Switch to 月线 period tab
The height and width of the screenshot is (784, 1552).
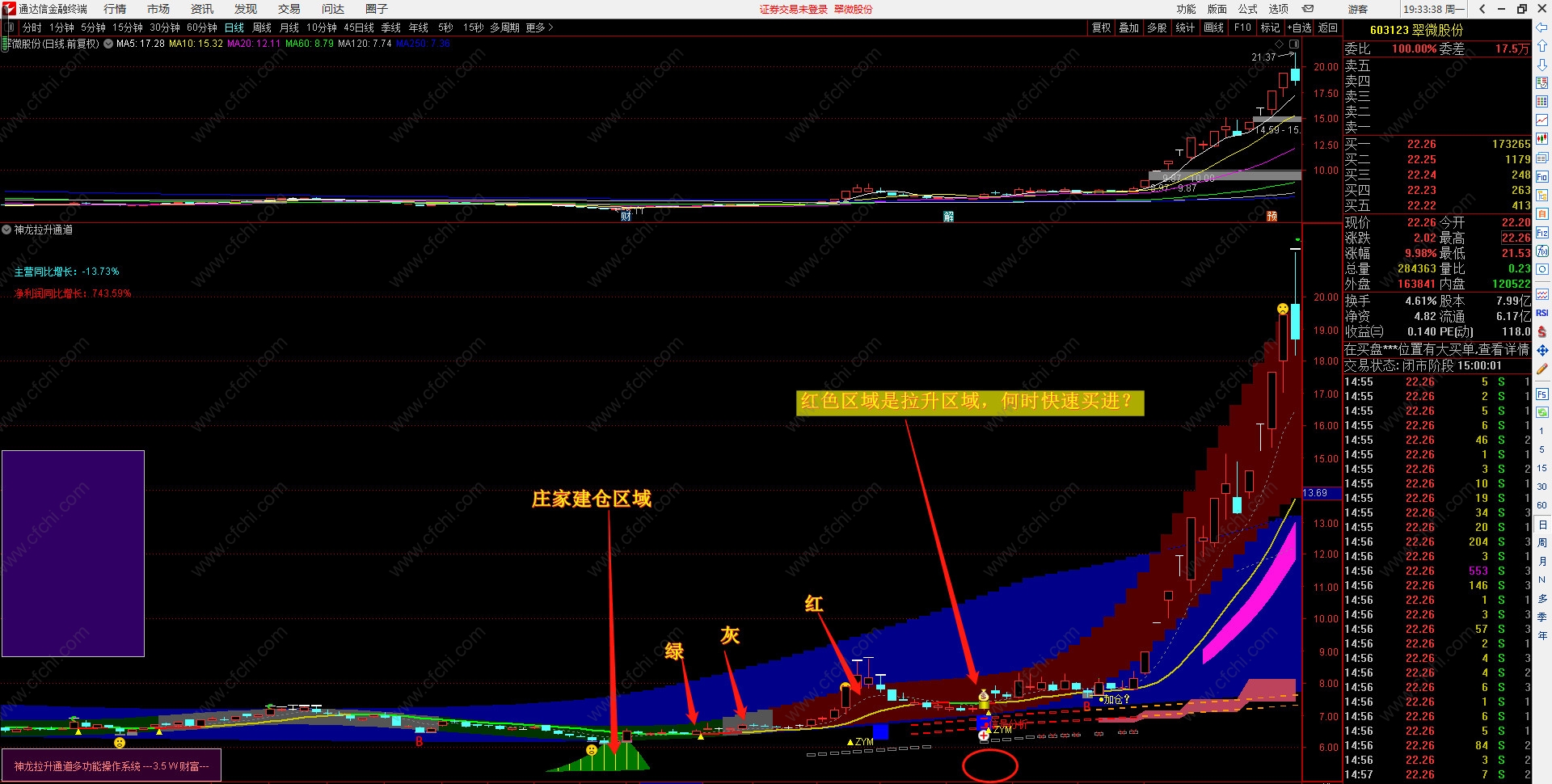point(289,27)
